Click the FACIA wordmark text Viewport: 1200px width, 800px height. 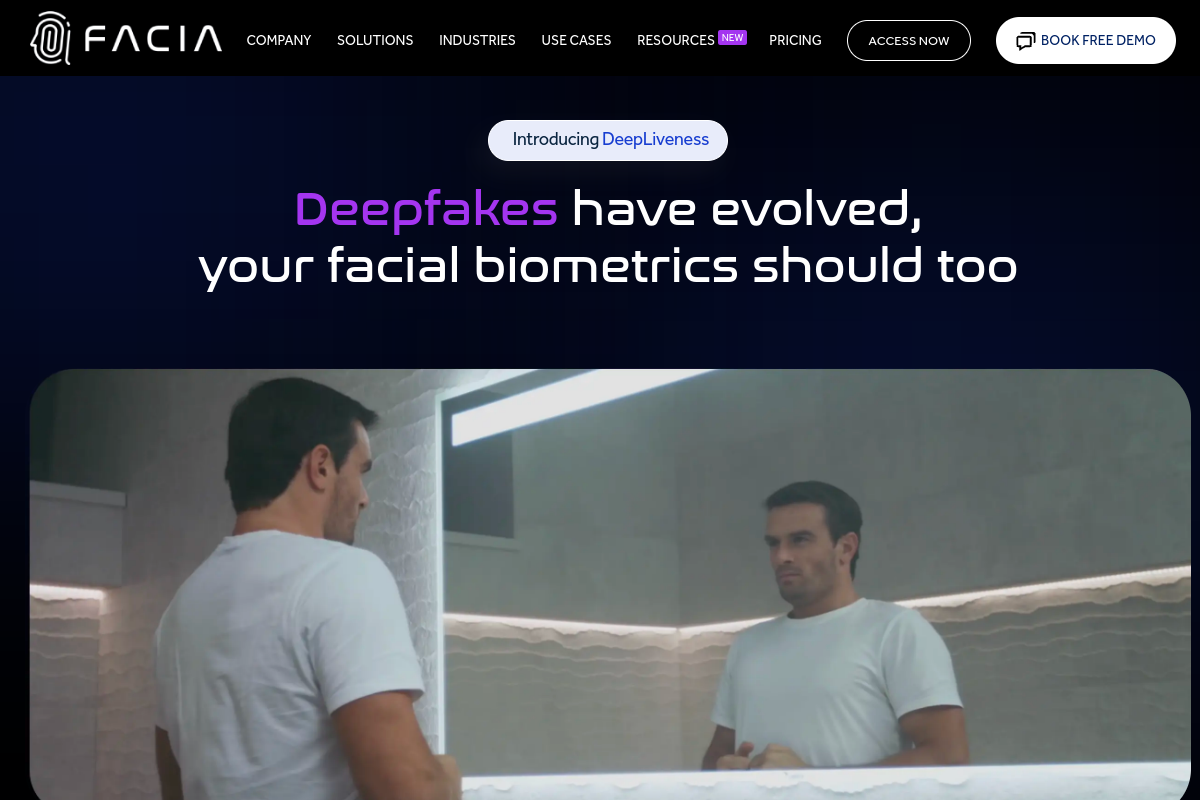coord(153,39)
